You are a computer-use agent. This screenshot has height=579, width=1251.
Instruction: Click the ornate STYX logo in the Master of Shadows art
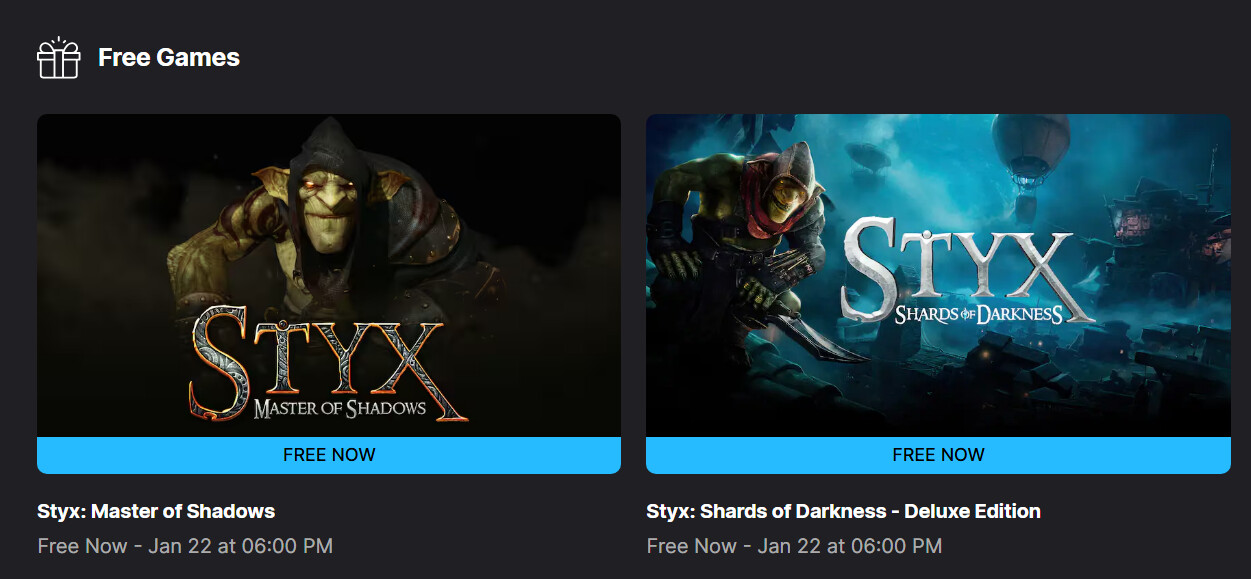pos(328,364)
